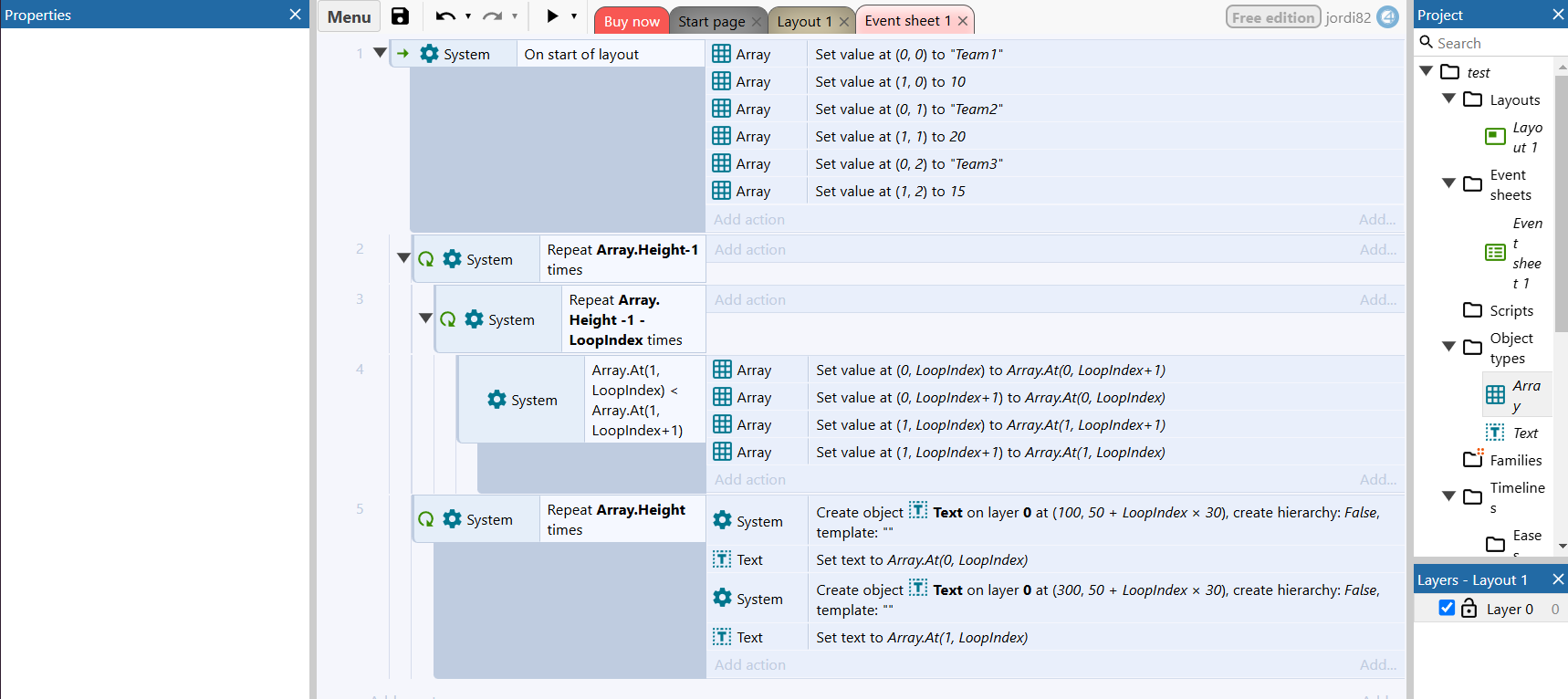This screenshot has height=699, width=1568.
Task: Toggle the Layer 0 lock icon
Action: (x=1469, y=608)
